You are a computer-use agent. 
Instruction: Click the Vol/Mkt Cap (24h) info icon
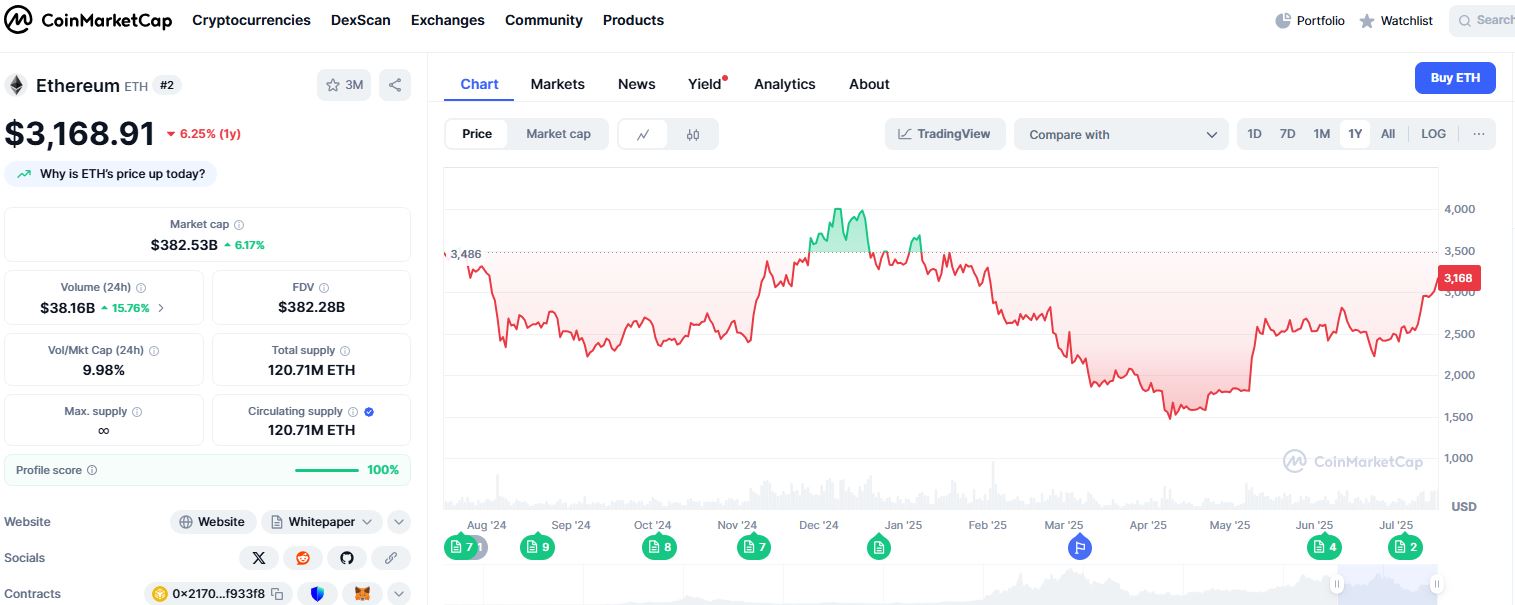pyautogui.click(x=154, y=351)
